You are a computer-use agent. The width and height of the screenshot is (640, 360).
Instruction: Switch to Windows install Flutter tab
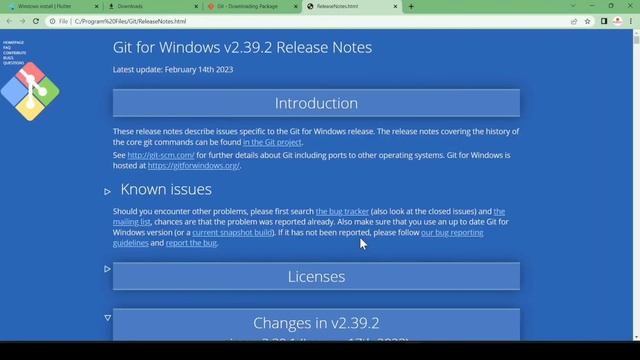click(x=51, y=7)
